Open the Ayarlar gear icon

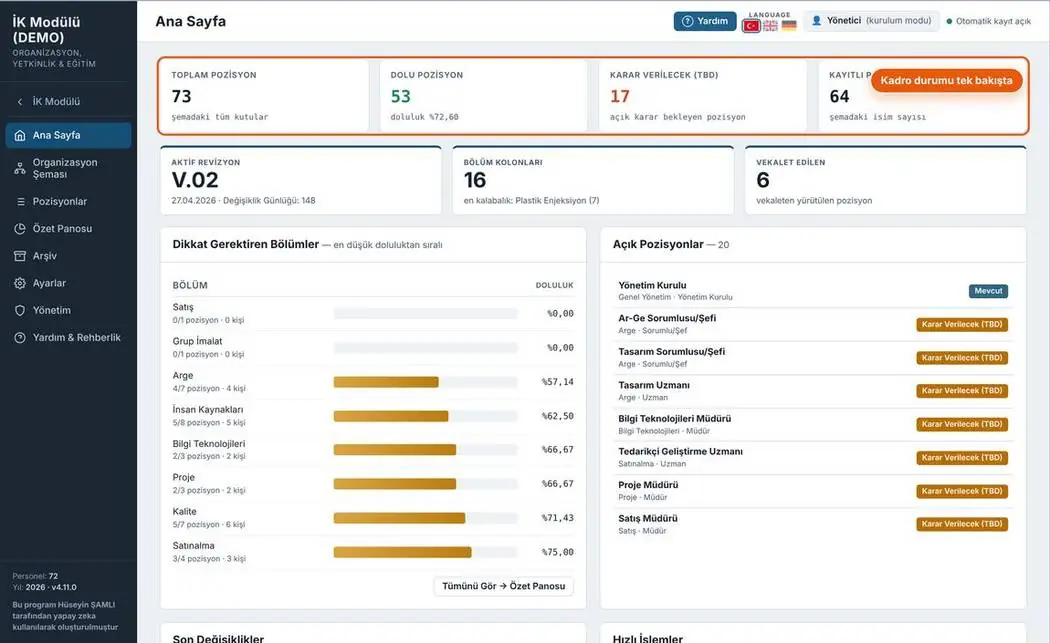tap(20, 283)
